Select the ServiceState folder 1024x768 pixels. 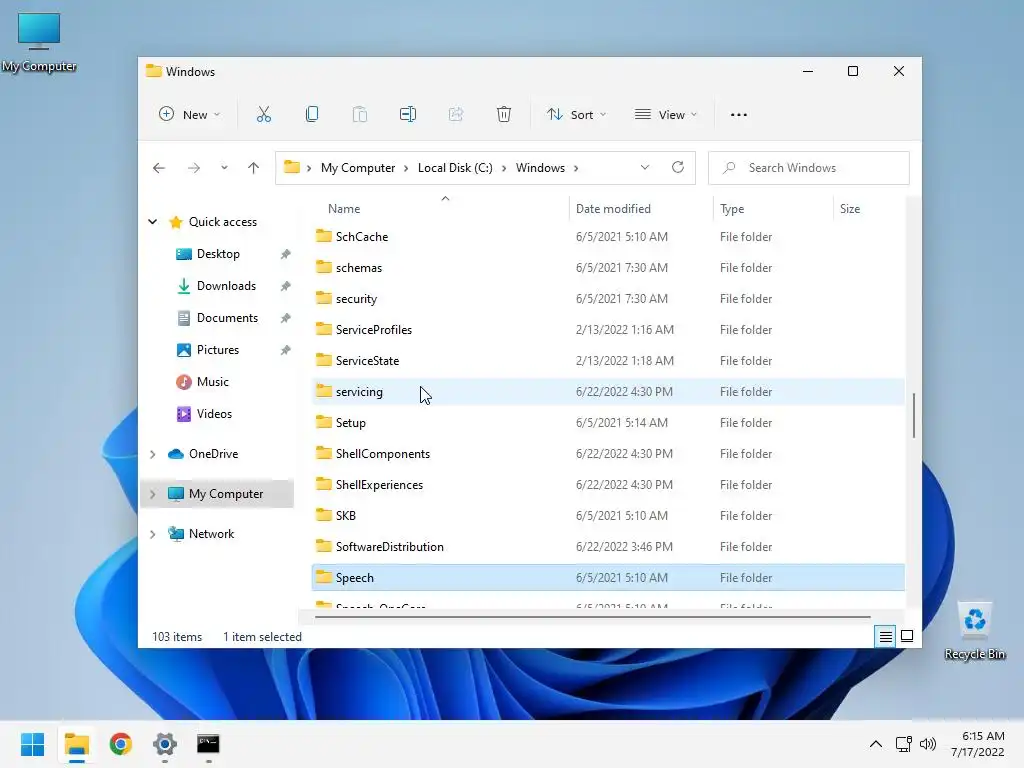pyautogui.click(x=608, y=360)
